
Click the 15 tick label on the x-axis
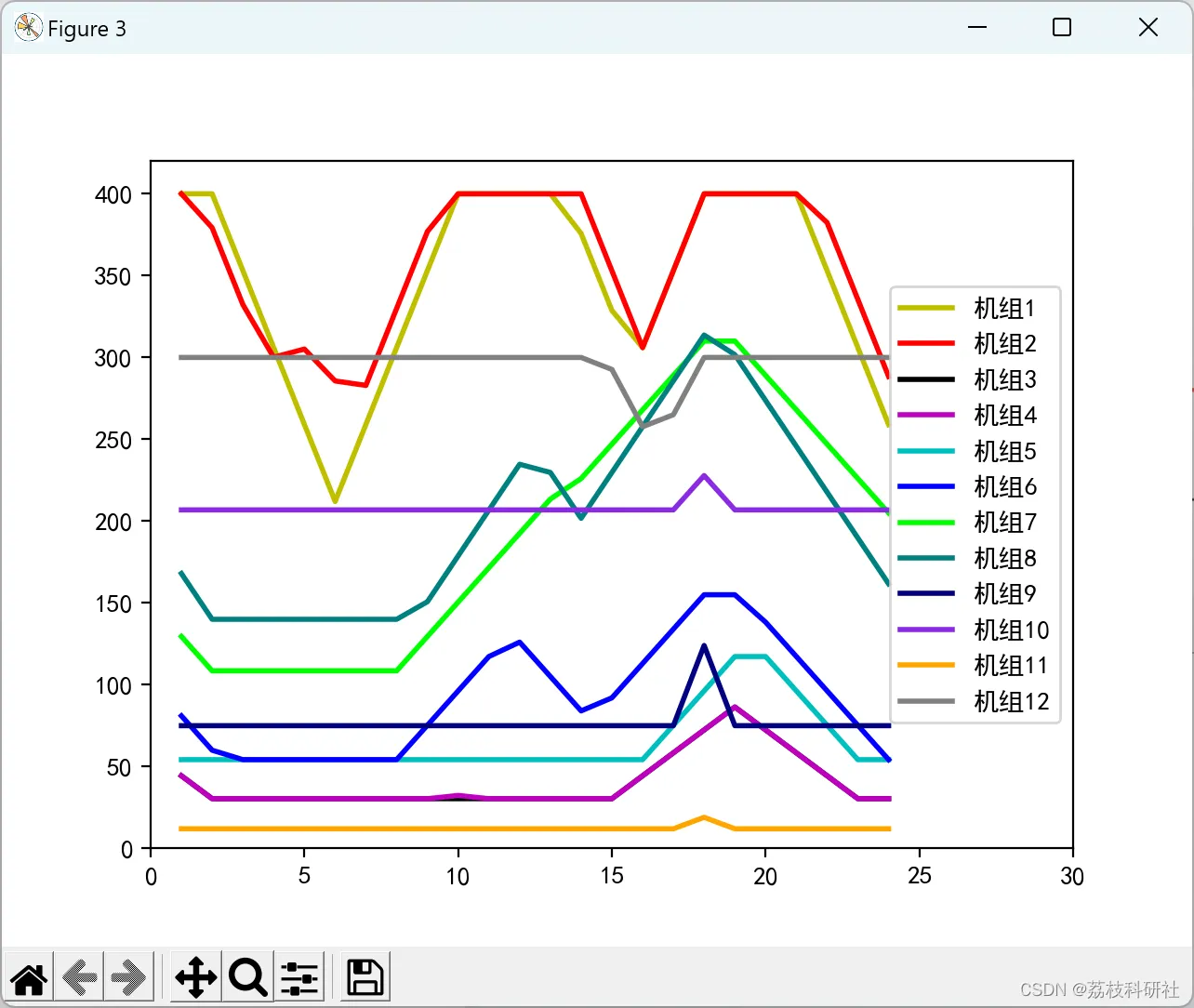click(612, 876)
